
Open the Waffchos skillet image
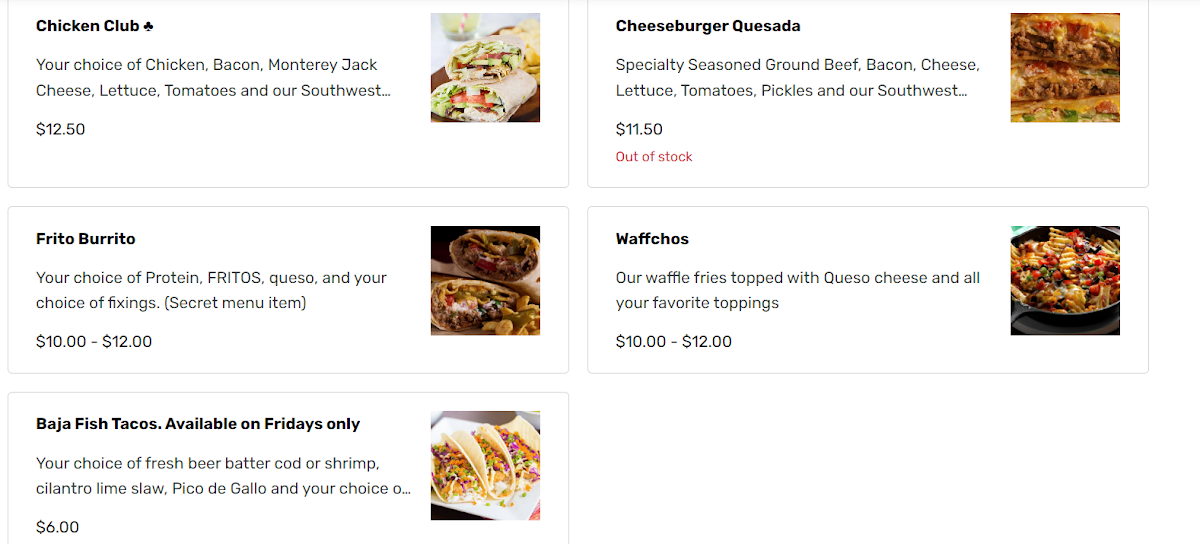pos(1065,281)
